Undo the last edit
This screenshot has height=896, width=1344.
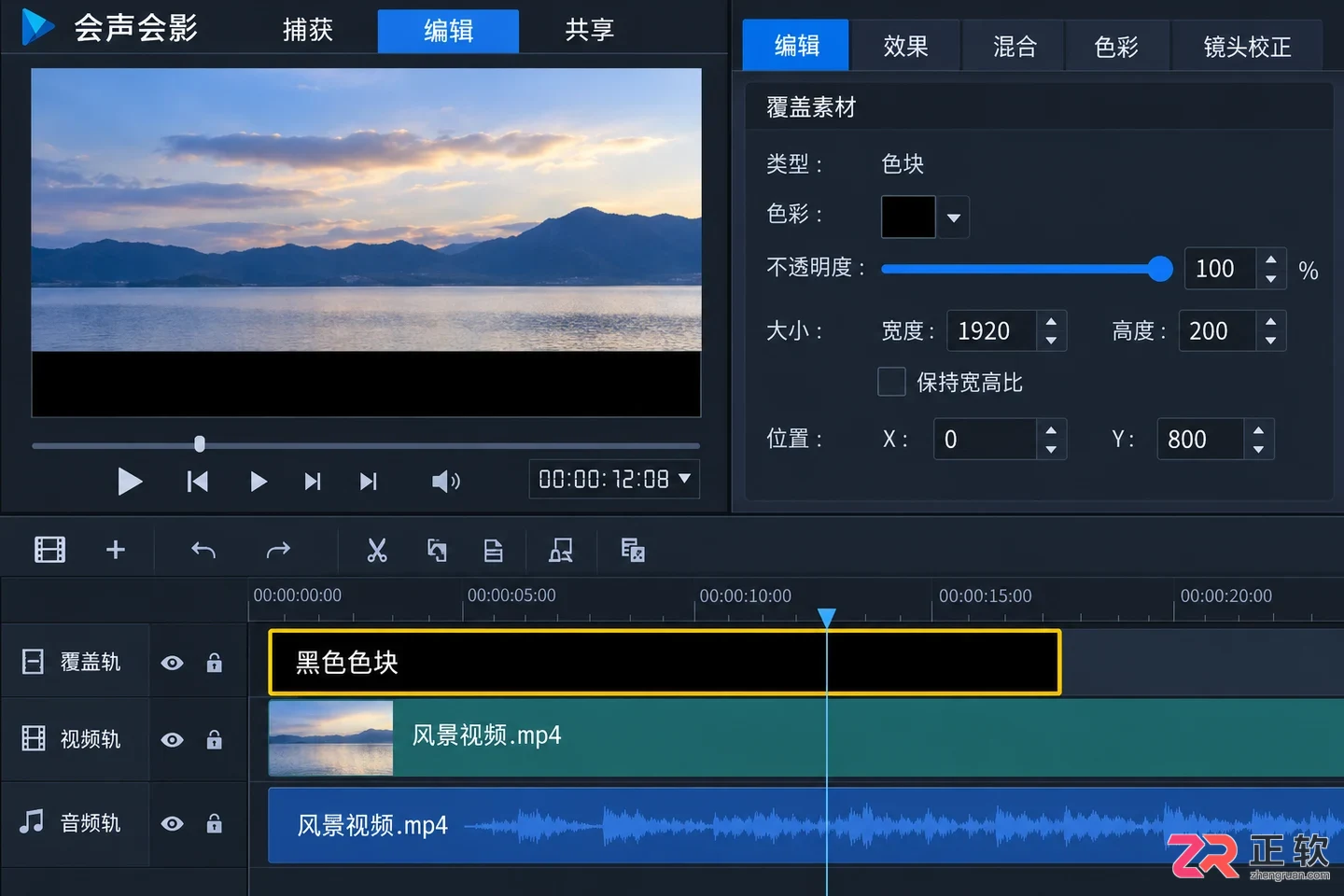(203, 551)
